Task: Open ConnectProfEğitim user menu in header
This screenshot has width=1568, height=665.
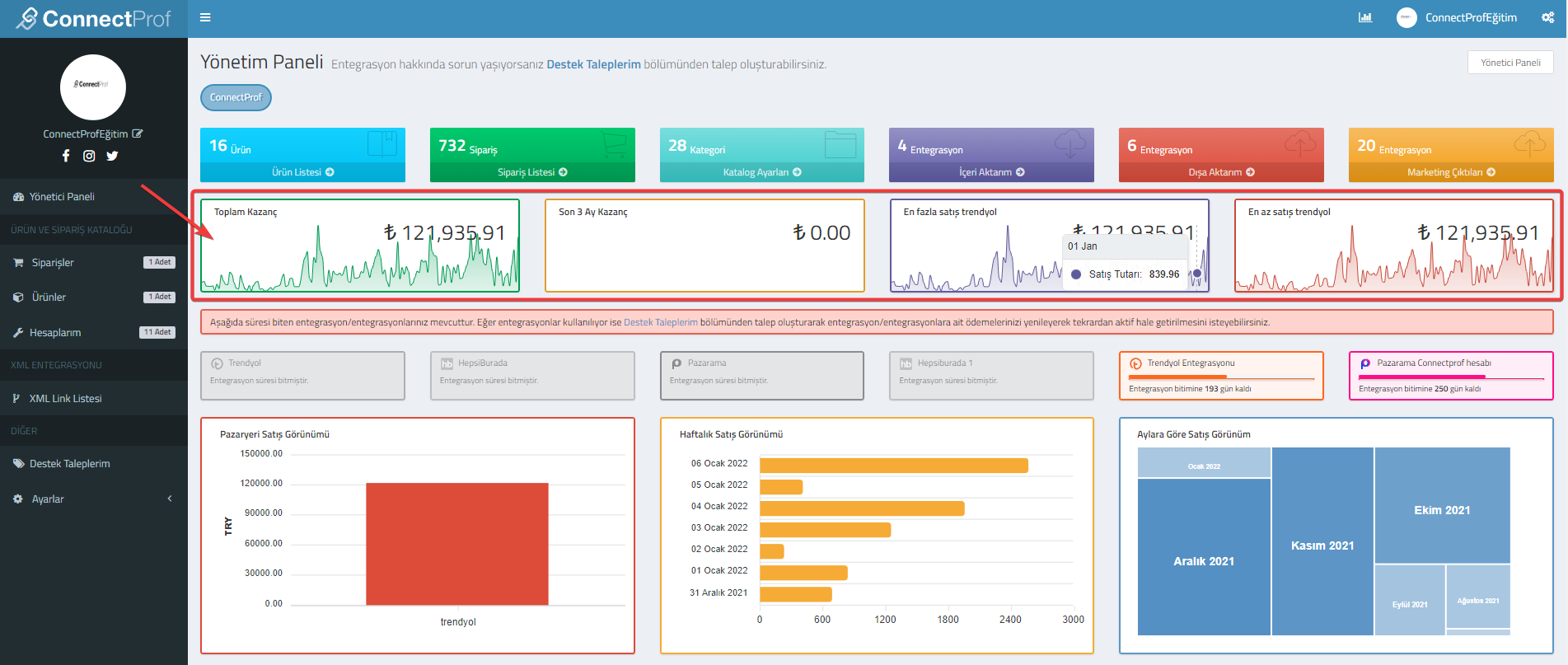Action: click(1457, 17)
